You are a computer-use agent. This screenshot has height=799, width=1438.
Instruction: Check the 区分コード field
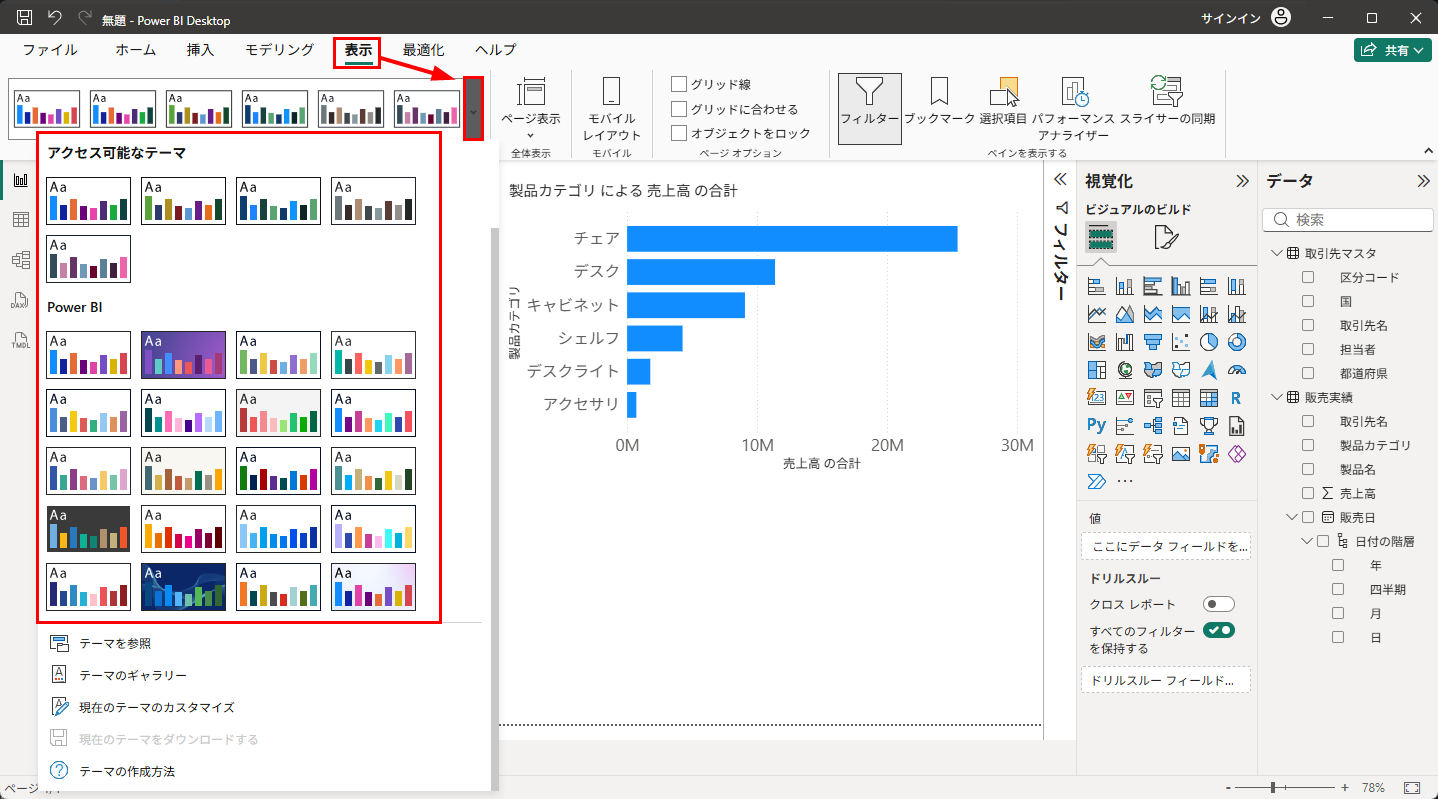click(x=1308, y=277)
